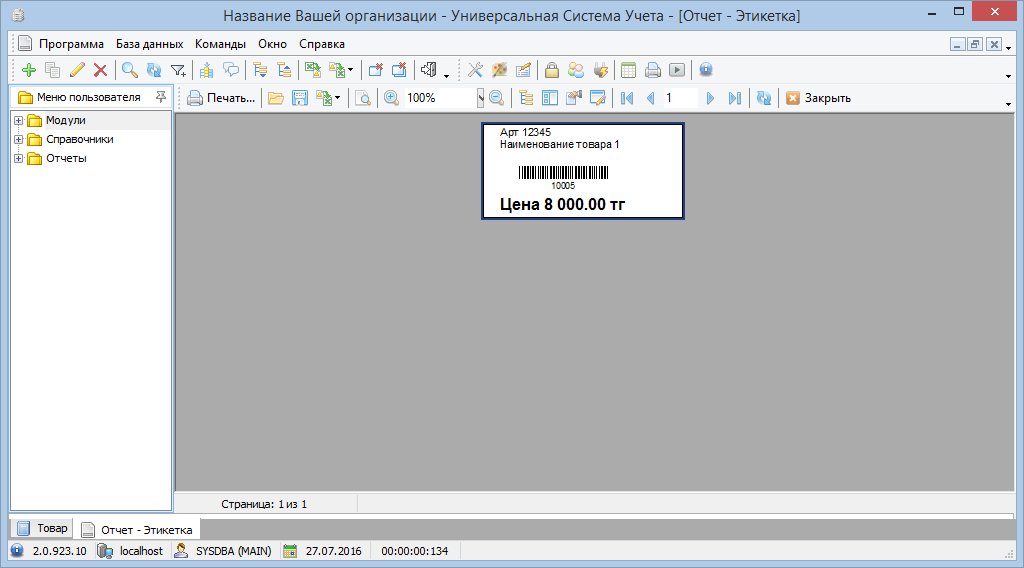This screenshot has width=1024, height=568.
Task: Click the red X Delete icon
Action: click(x=100, y=70)
